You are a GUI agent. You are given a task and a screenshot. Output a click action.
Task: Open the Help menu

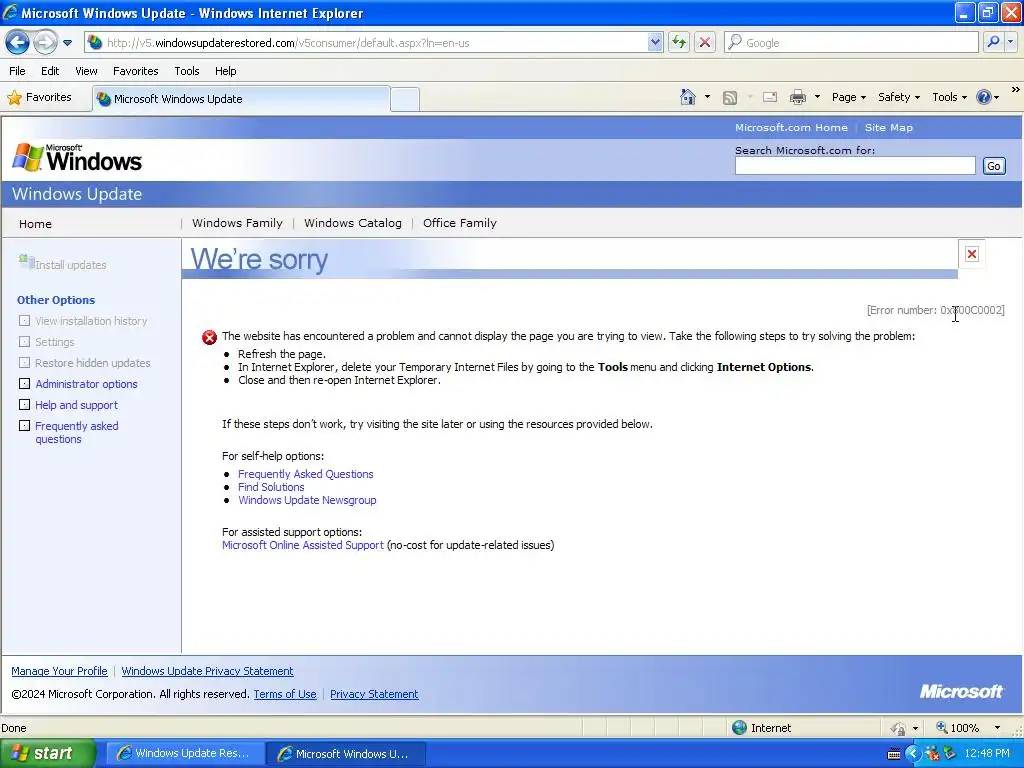(x=225, y=71)
